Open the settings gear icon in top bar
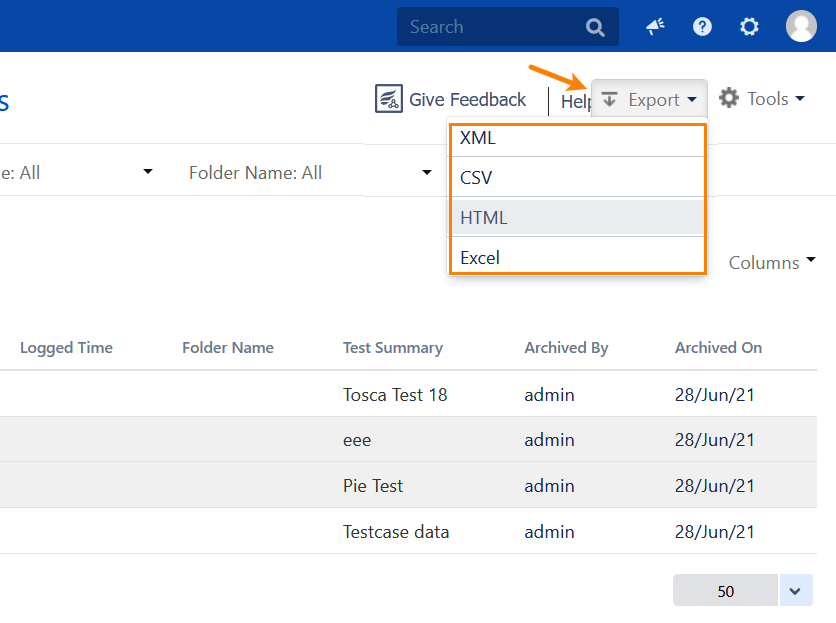 tap(749, 27)
